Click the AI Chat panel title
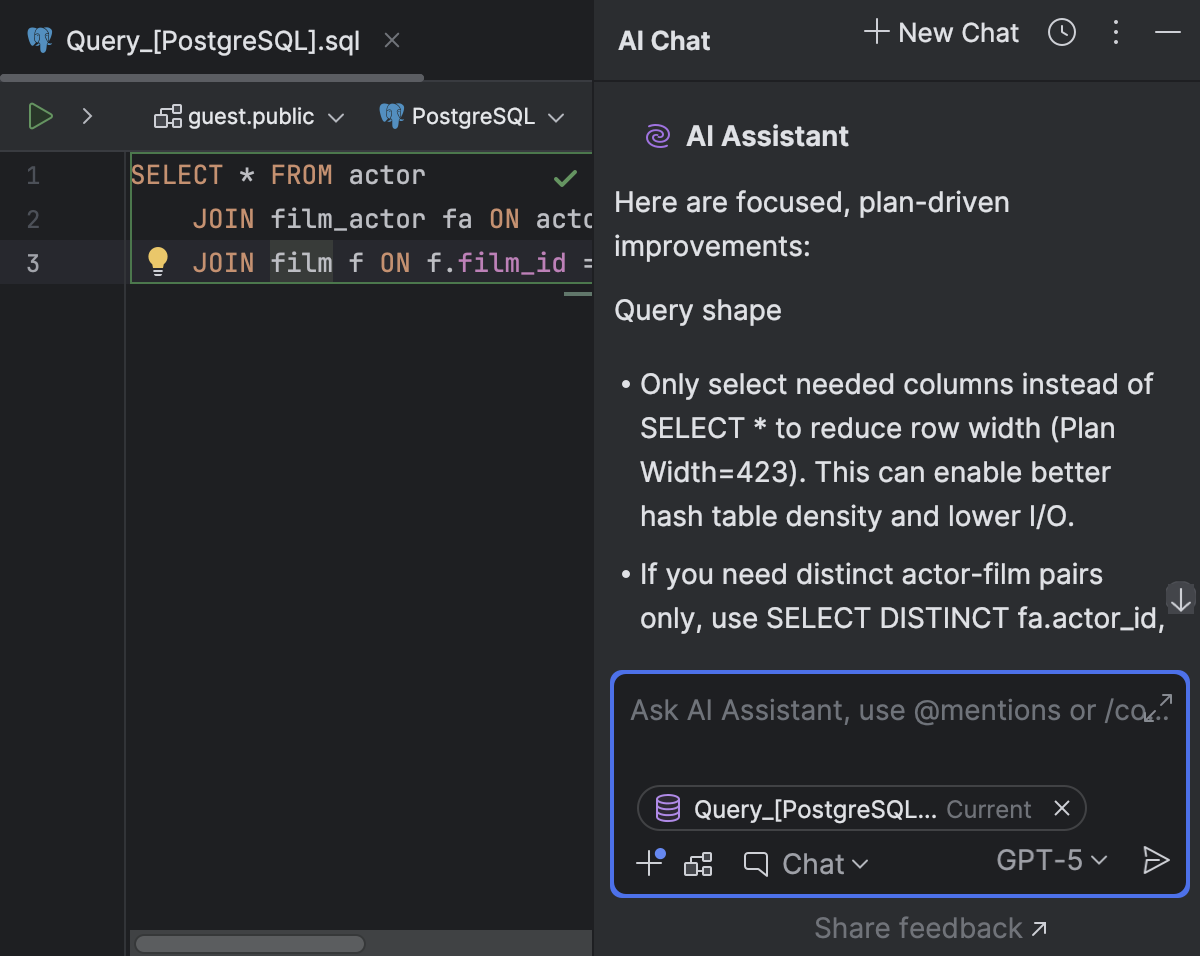The width and height of the screenshot is (1200, 956). pyautogui.click(x=664, y=40)
